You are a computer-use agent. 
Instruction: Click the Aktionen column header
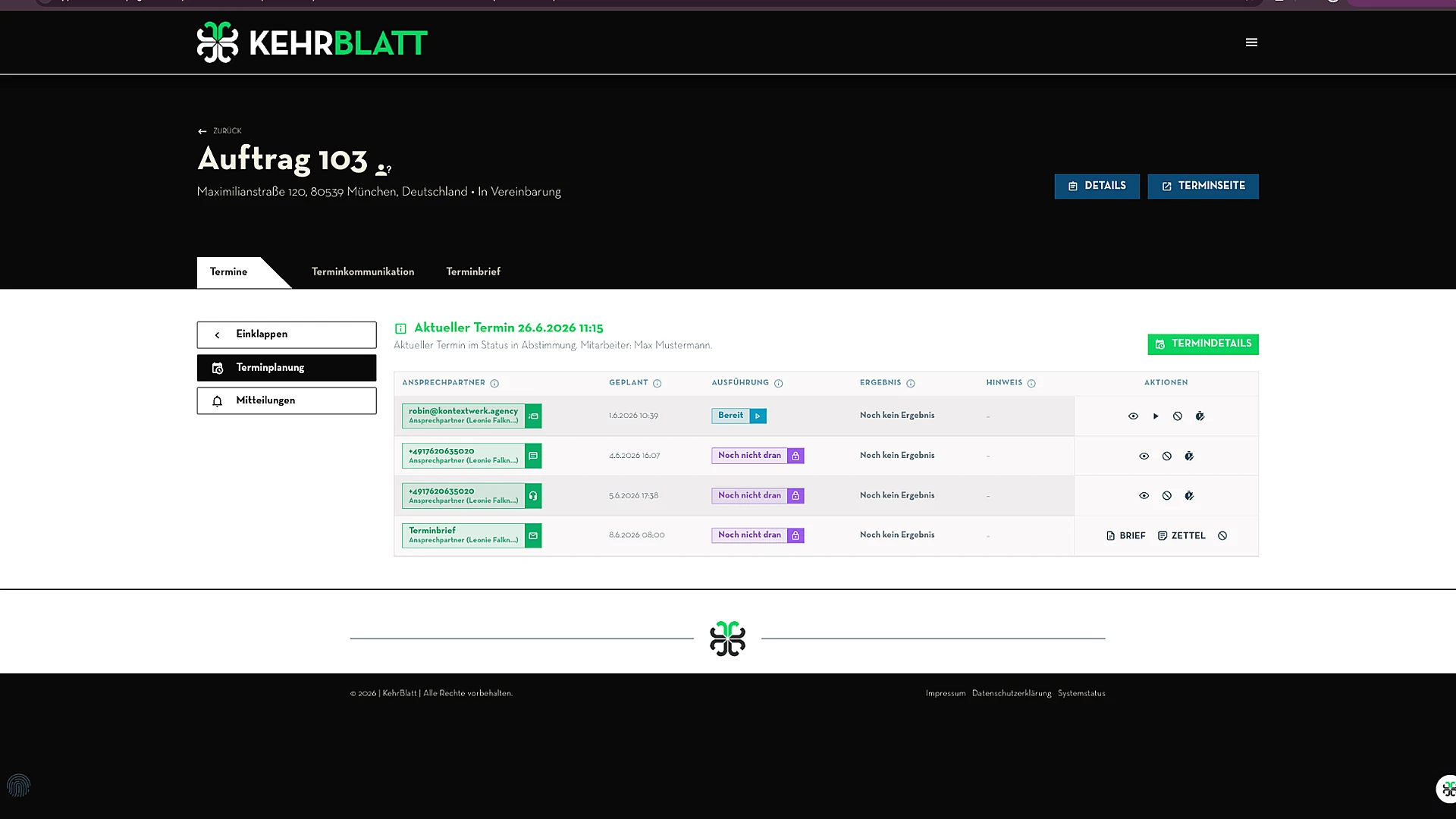1166,383
